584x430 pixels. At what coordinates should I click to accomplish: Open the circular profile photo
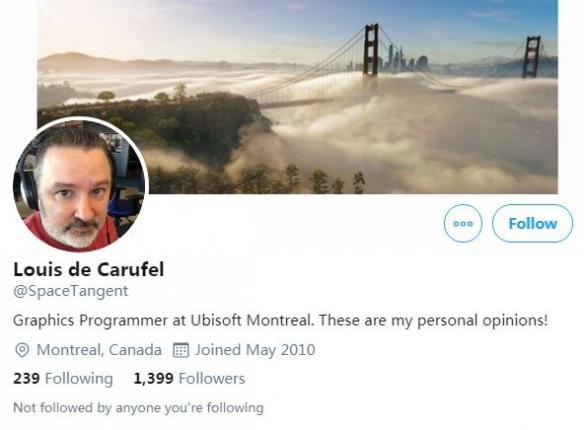(81, 185)
